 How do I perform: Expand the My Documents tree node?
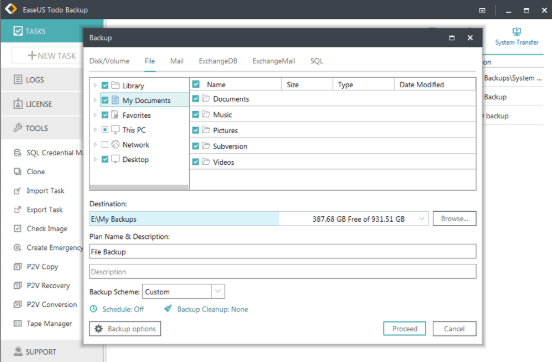click(95, 100)
